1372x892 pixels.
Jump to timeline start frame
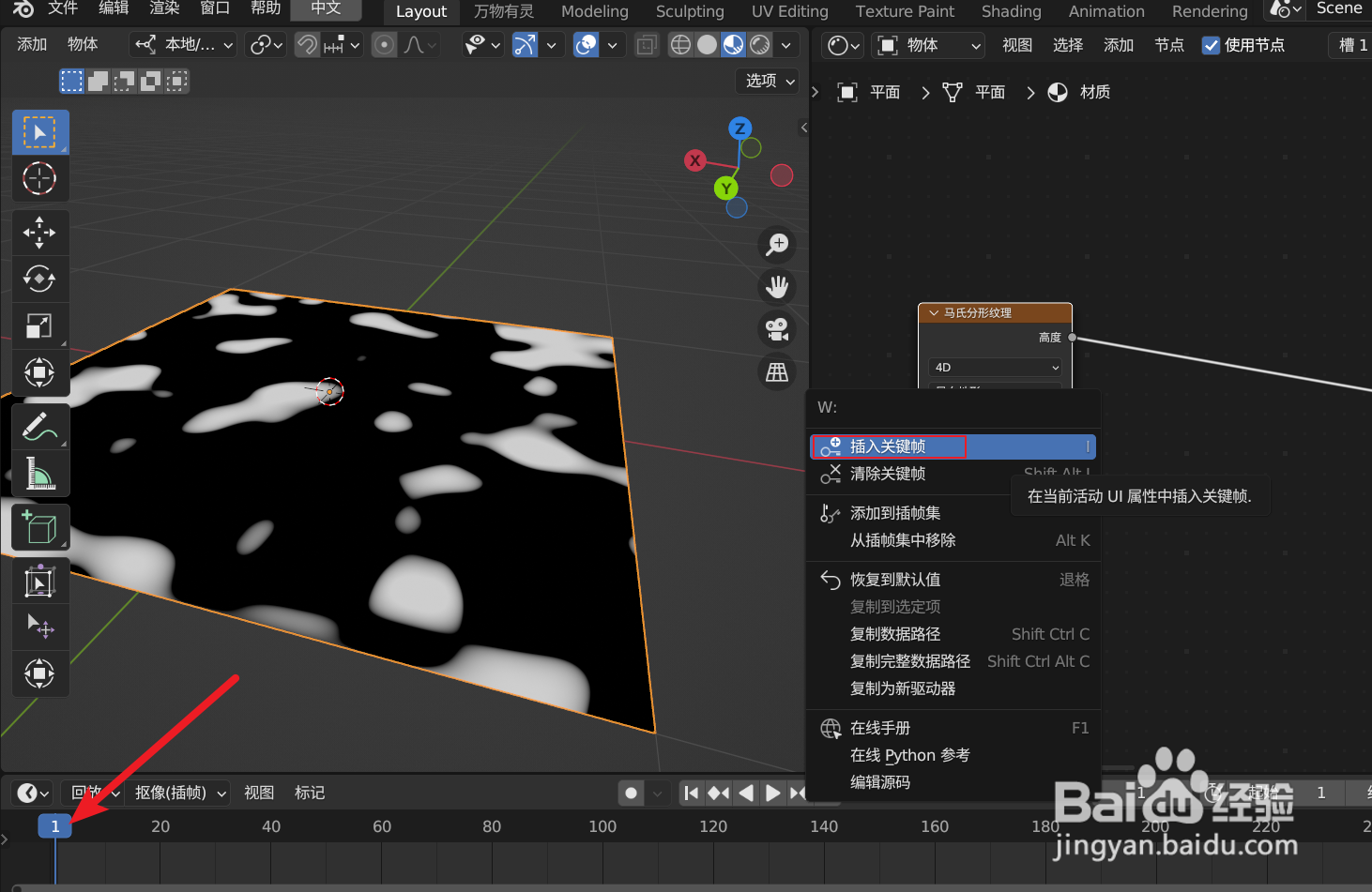[x=692, y=794]
